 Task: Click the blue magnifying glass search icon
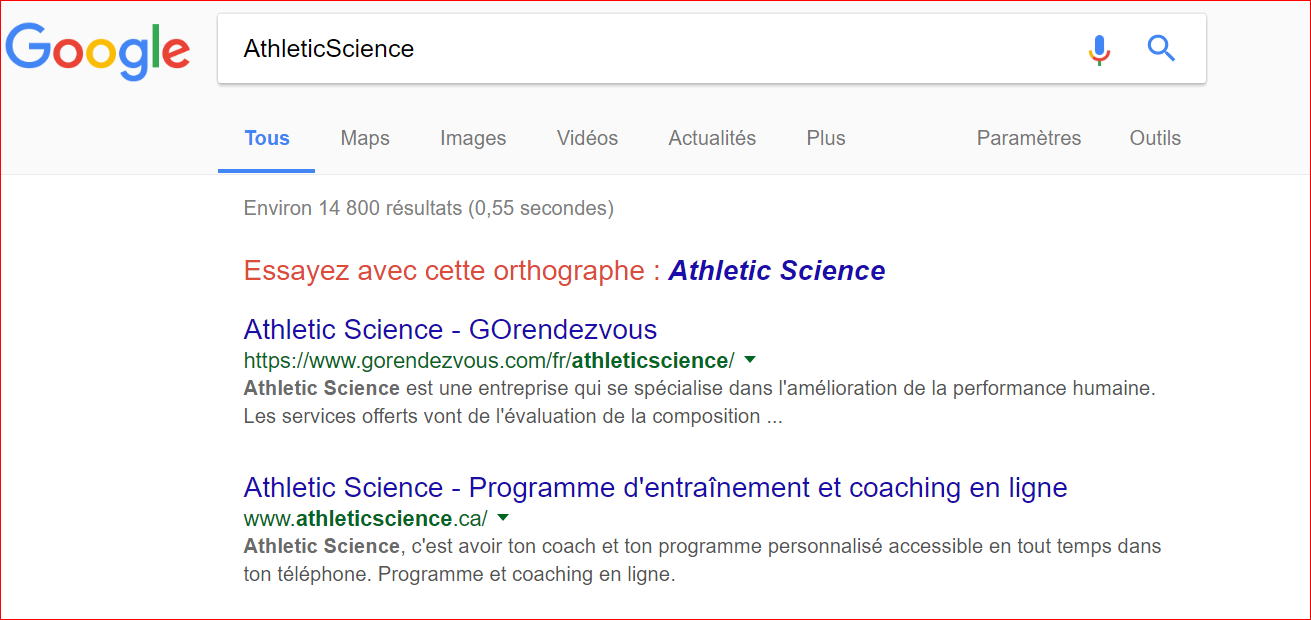1160,48
